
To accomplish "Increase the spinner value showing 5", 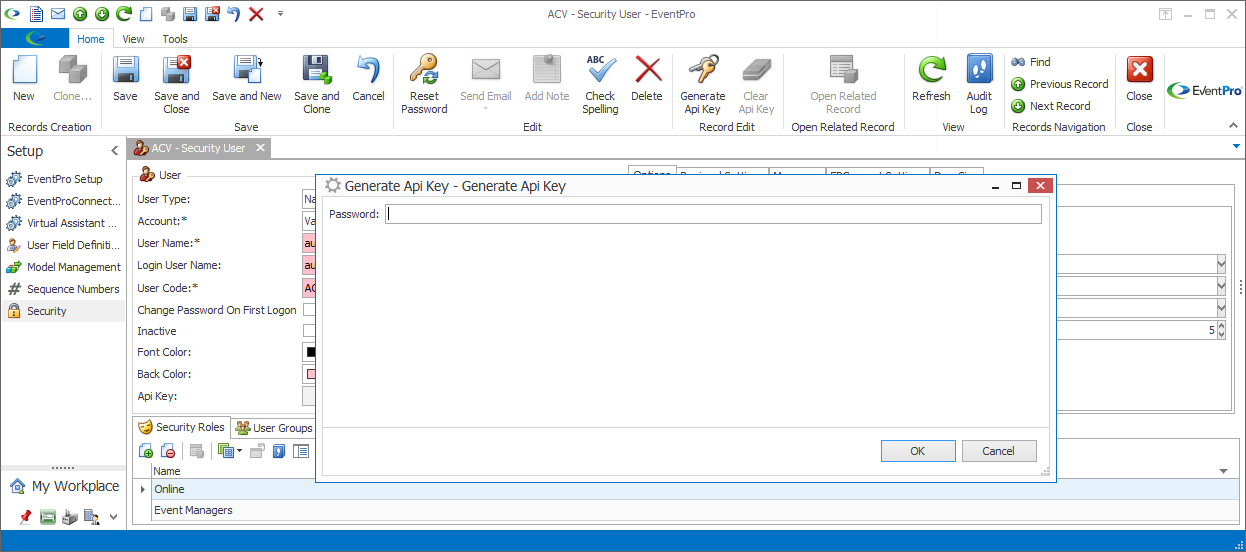I will pos(1221,325).
